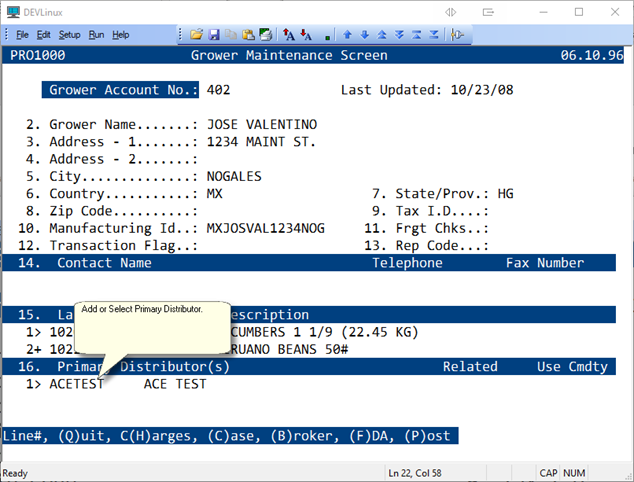Viewport: 634px width, 482px height.
Task: Click the single blue up arrow icon
Action: 347,35
